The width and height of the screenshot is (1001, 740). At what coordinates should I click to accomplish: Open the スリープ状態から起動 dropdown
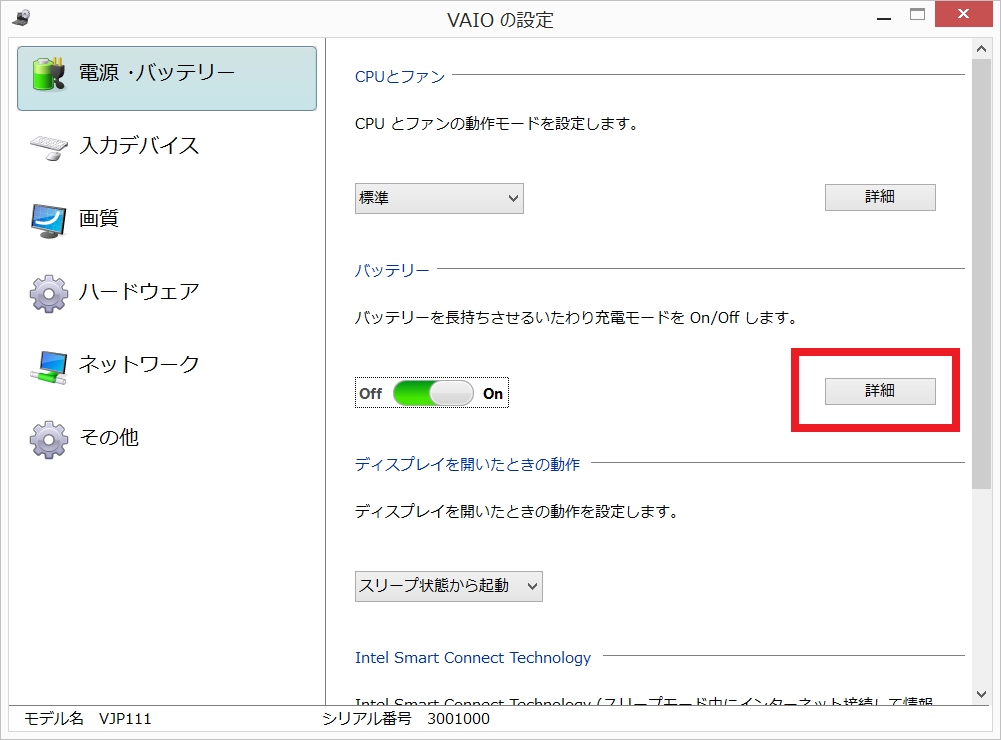tap(449, 586)
